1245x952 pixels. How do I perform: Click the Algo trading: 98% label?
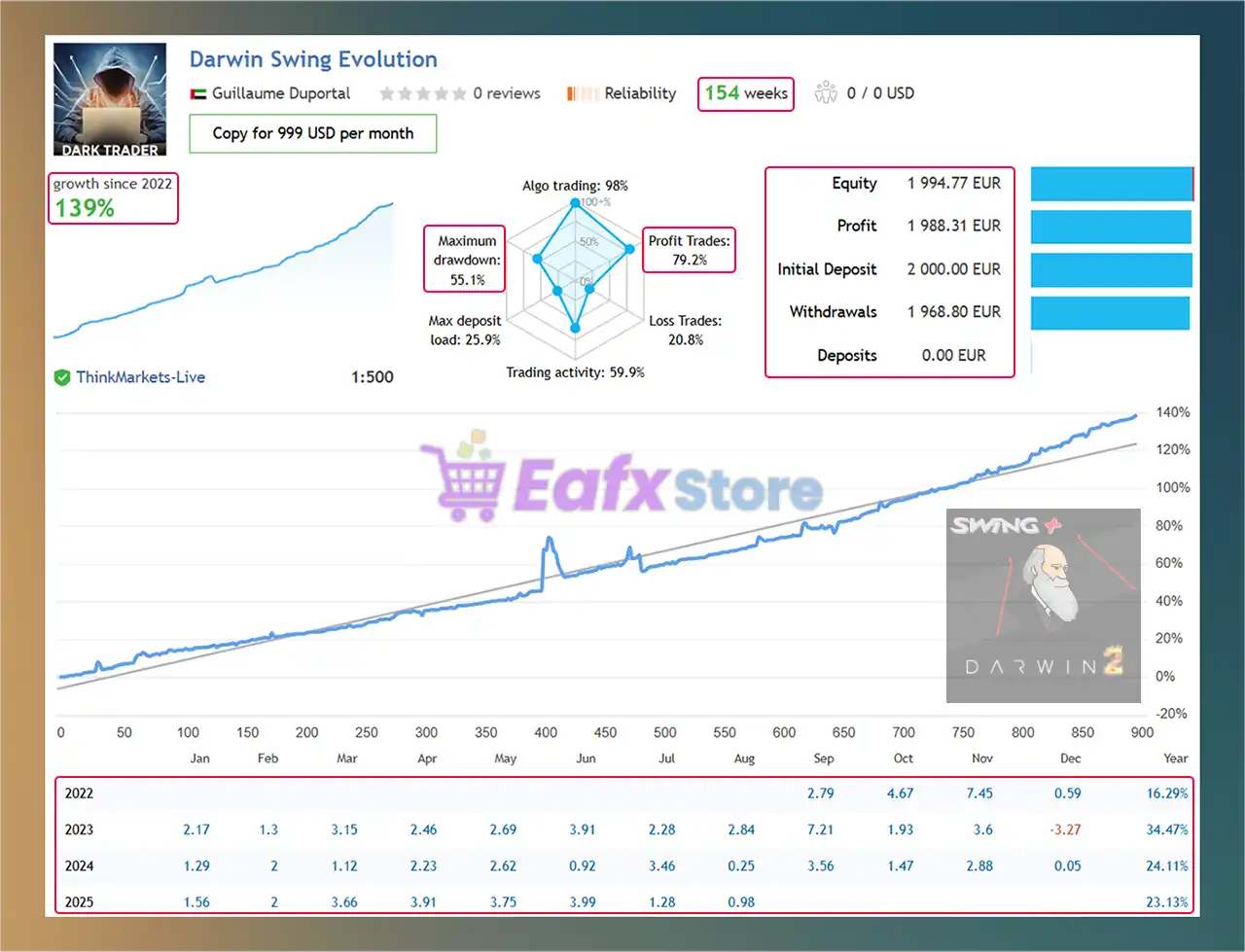(575, 186)
